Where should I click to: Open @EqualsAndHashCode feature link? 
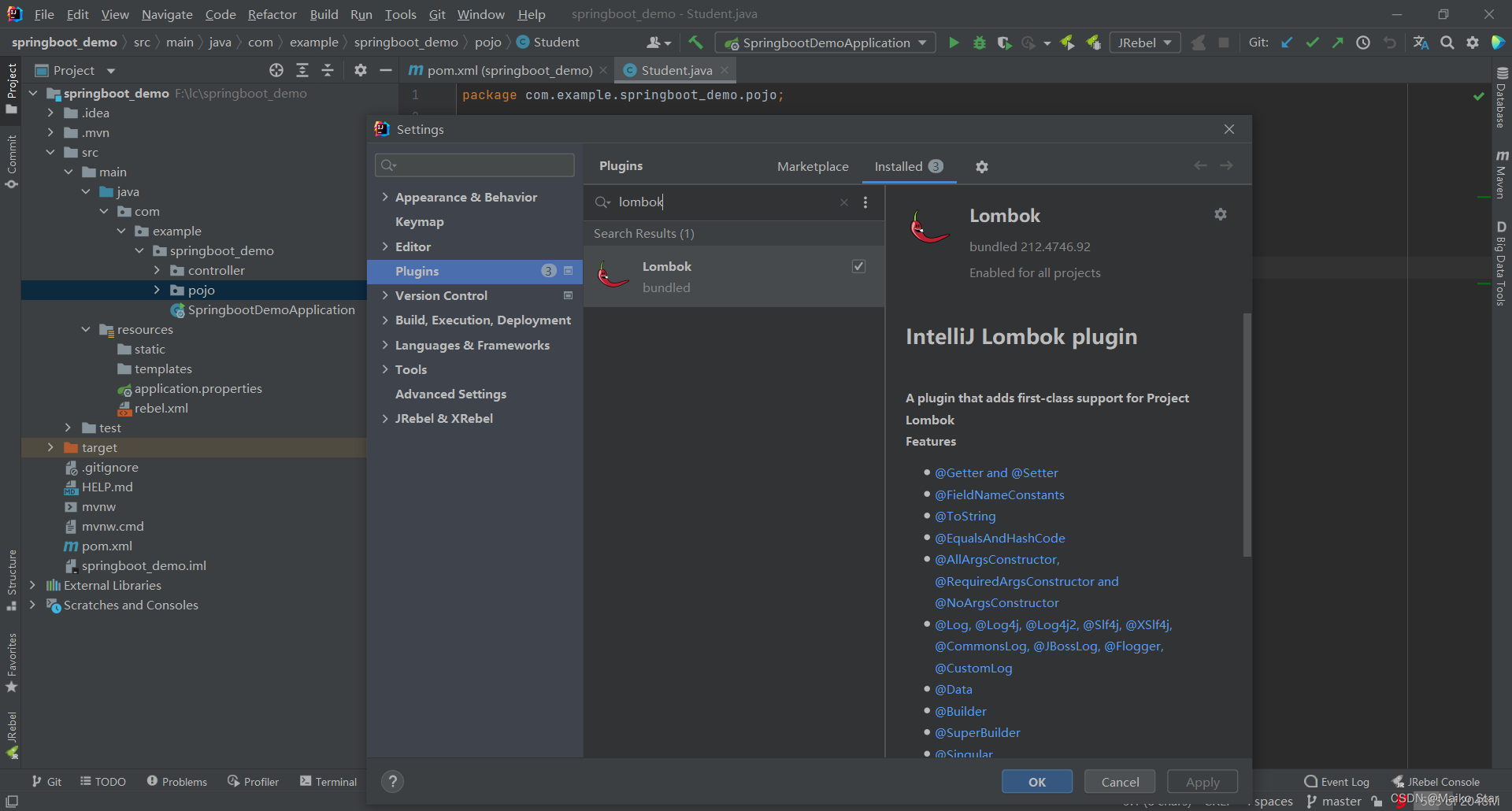tap(999, 538)
